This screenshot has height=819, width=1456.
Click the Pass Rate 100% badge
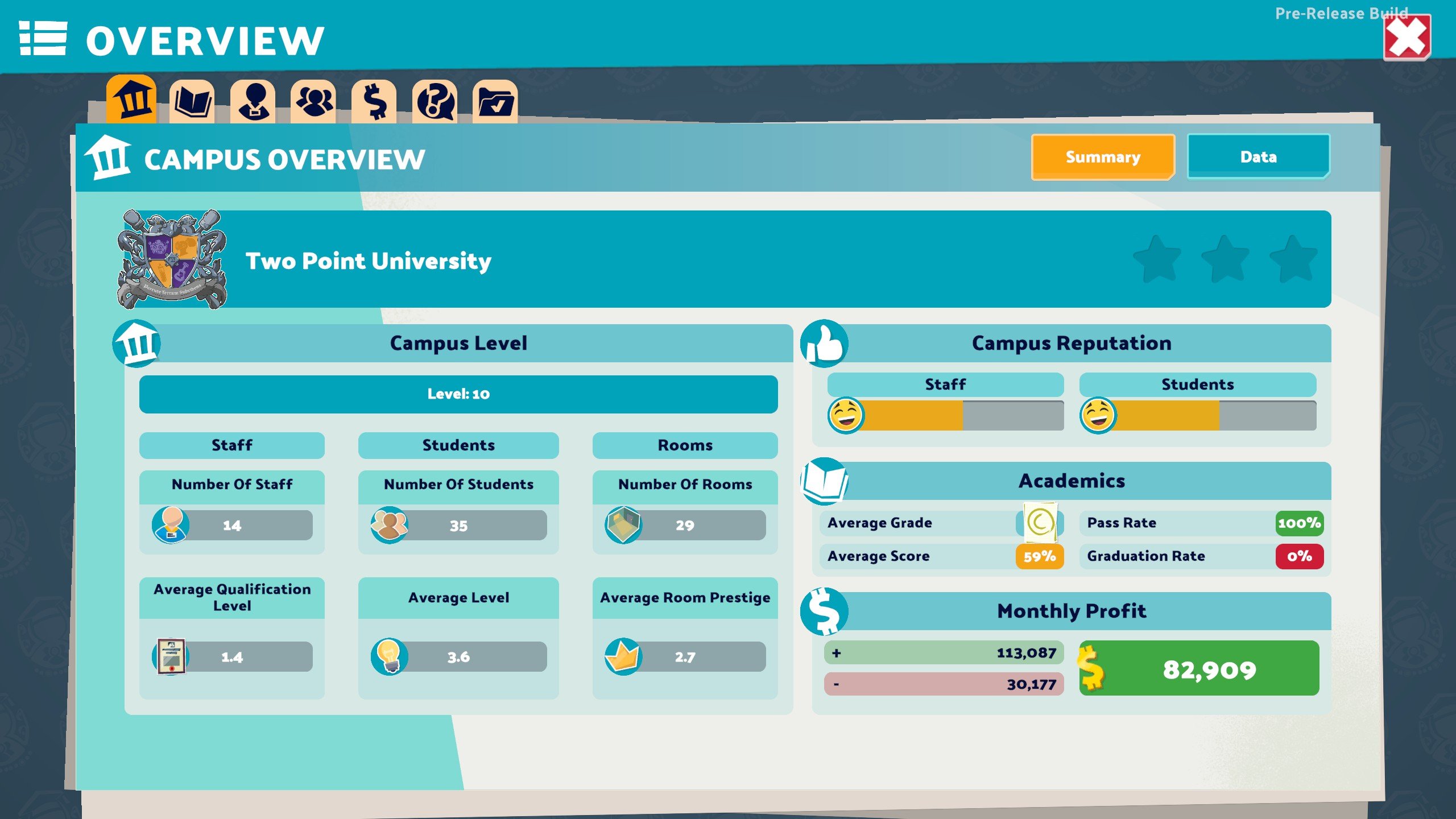click(1300, 523)
